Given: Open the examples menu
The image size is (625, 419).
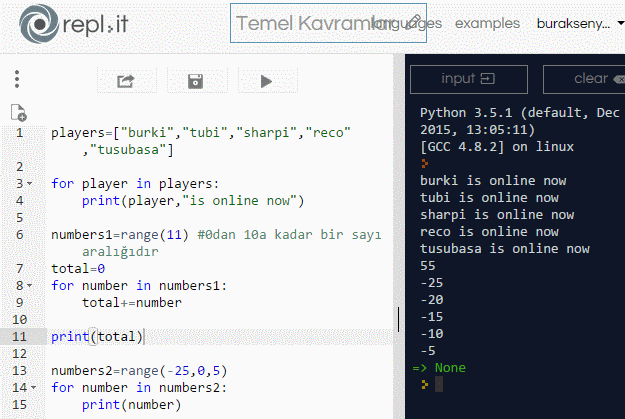Looking at the screenshot, I should coord(487,23).
